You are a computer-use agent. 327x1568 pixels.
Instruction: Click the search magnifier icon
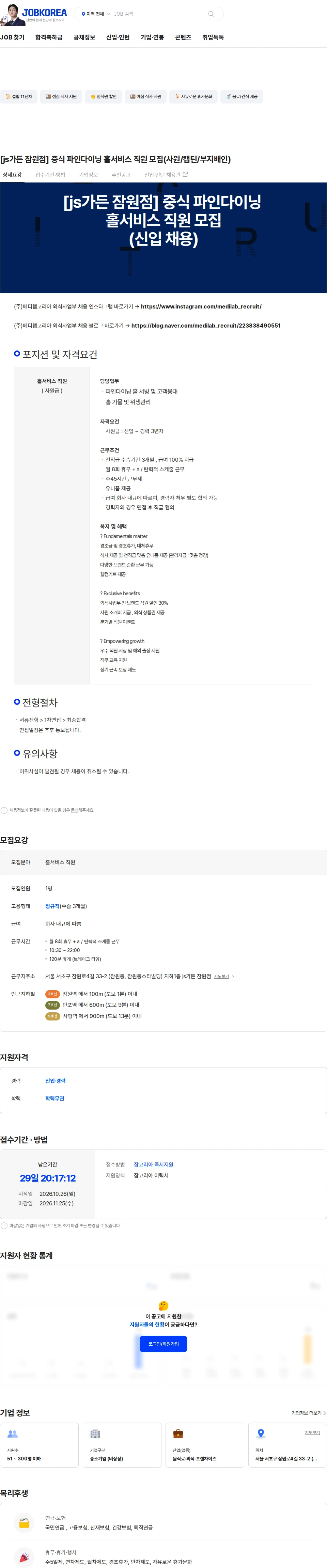pos(211,14)
